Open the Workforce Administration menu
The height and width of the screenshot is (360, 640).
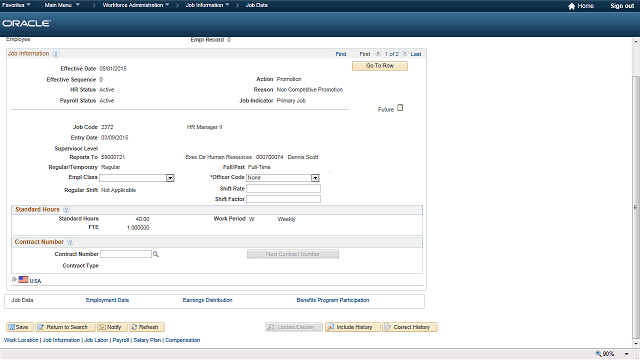(x=136, y=5)
